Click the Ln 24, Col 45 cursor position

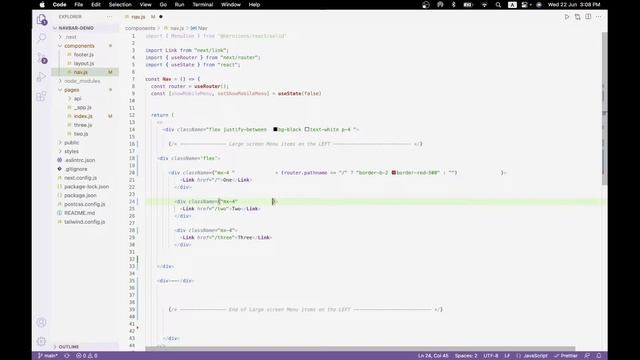(x=433, y=356)
